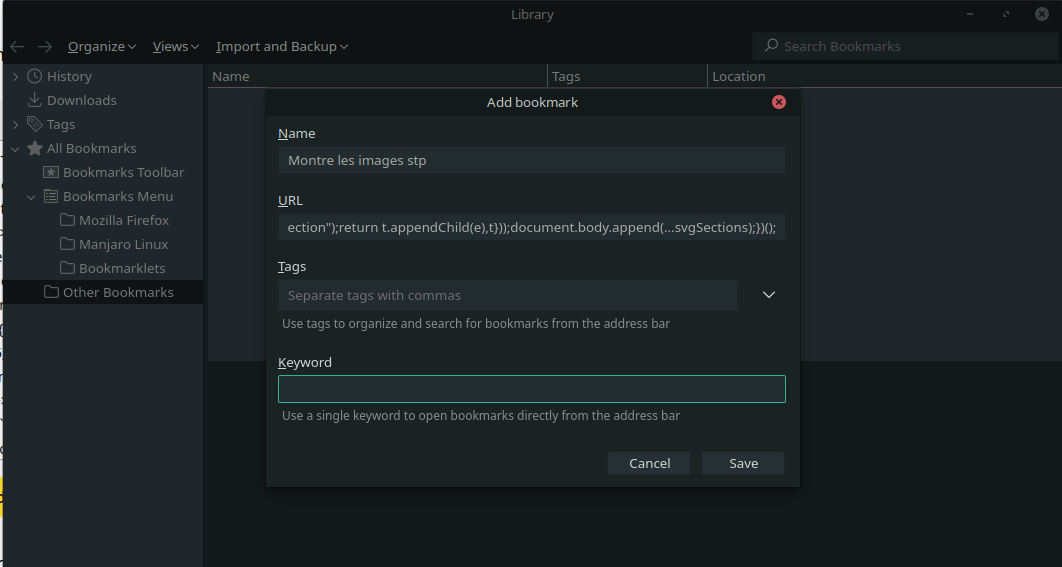1062x567 pixels.
Task: Click the Bookmarklets folder icon
Action: tap(67, 268)
